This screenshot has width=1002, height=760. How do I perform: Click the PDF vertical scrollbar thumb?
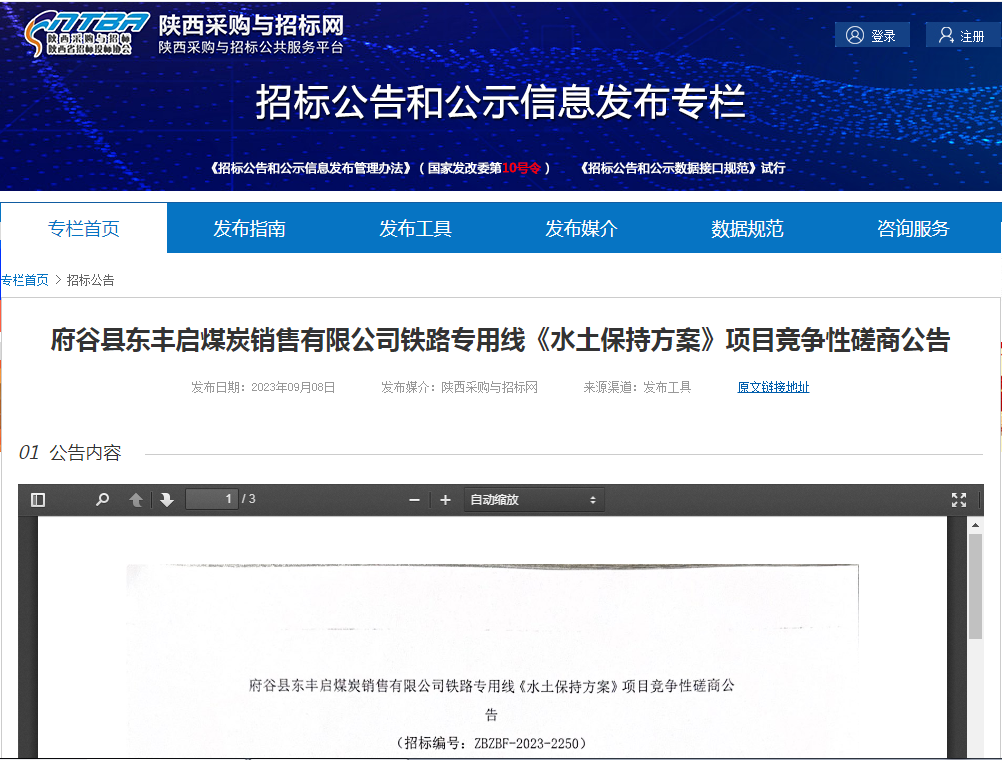[975, 586]
